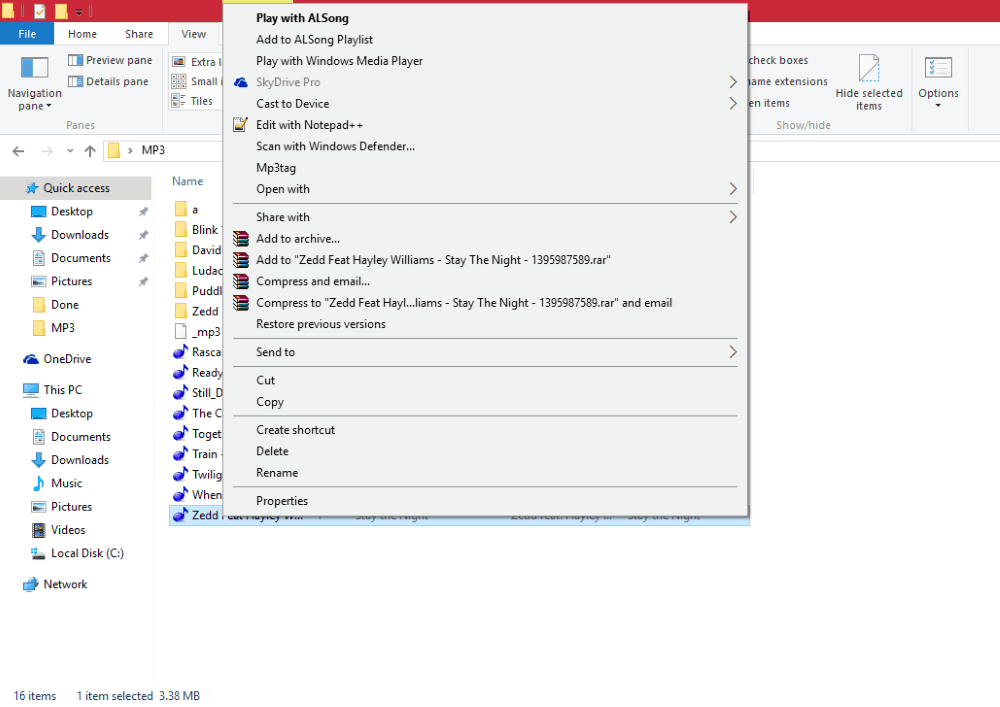The width and height of the screenshot is (1000, 707).
Task: Open the folder named a
Action: pos(195,210)
